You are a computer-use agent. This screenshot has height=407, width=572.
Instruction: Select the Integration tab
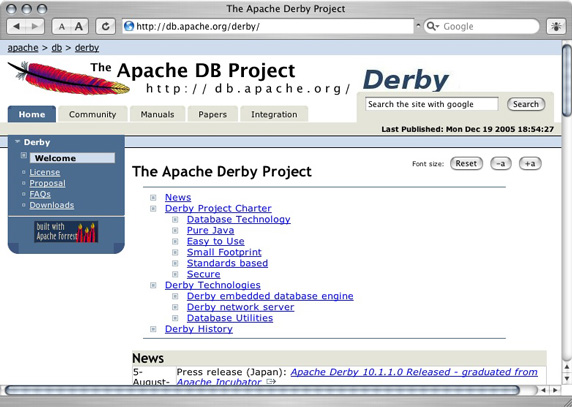tap(274, 115)
